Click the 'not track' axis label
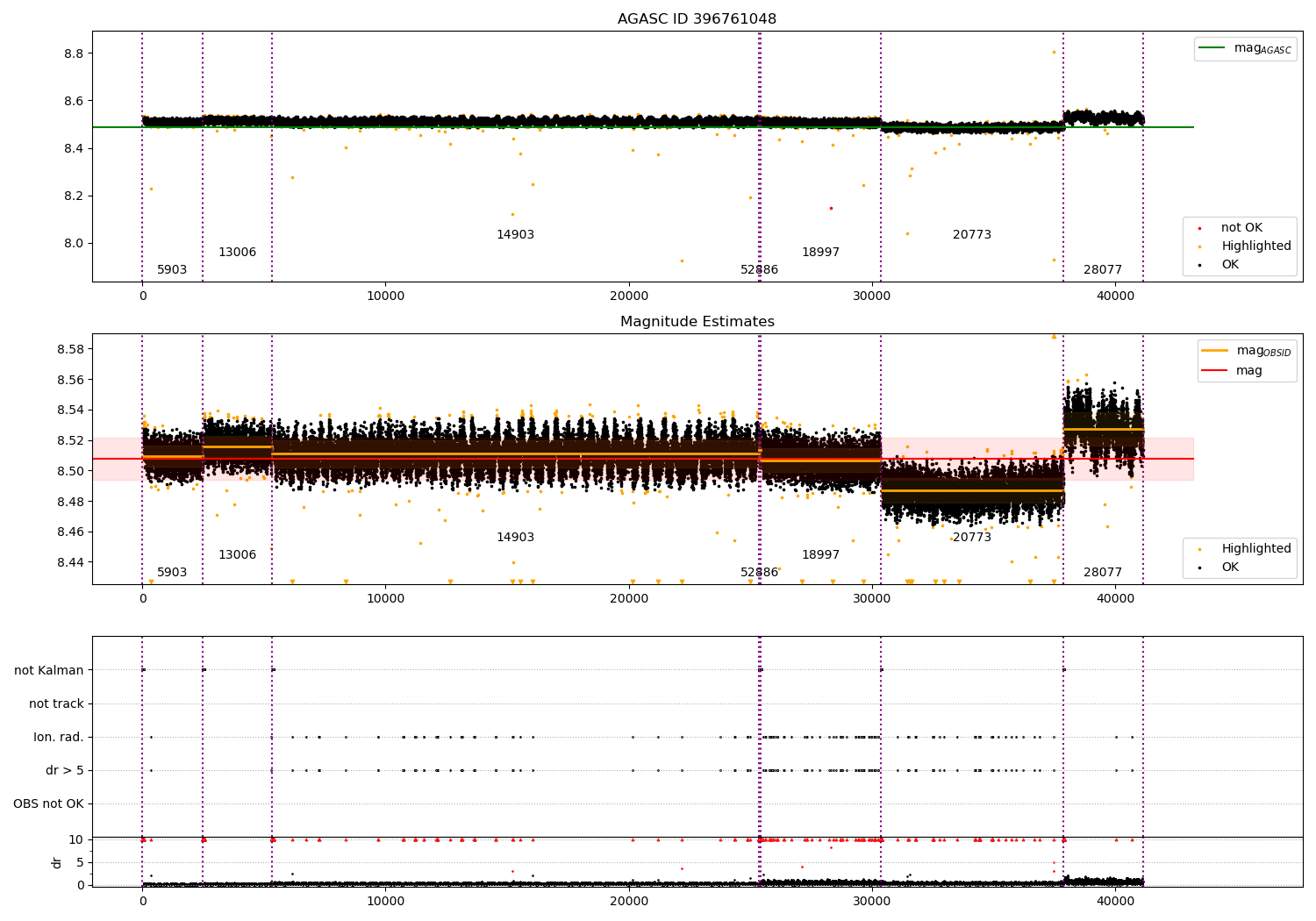 pyautogui.click(x=56, y=703)
